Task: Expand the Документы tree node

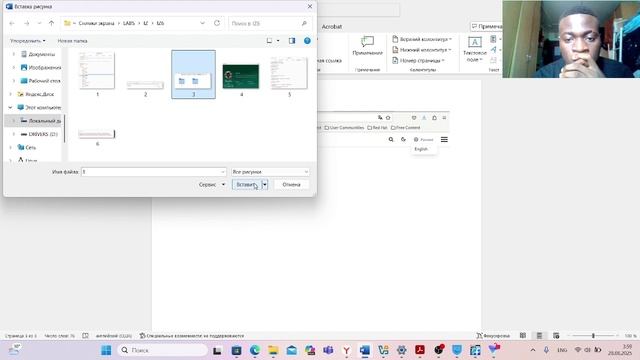Action: (14, 54)
